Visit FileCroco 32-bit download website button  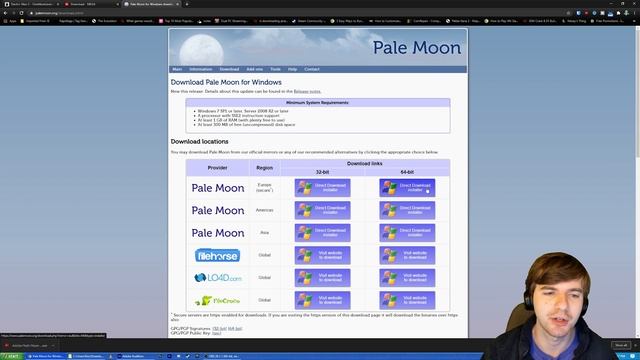(322, 300)
